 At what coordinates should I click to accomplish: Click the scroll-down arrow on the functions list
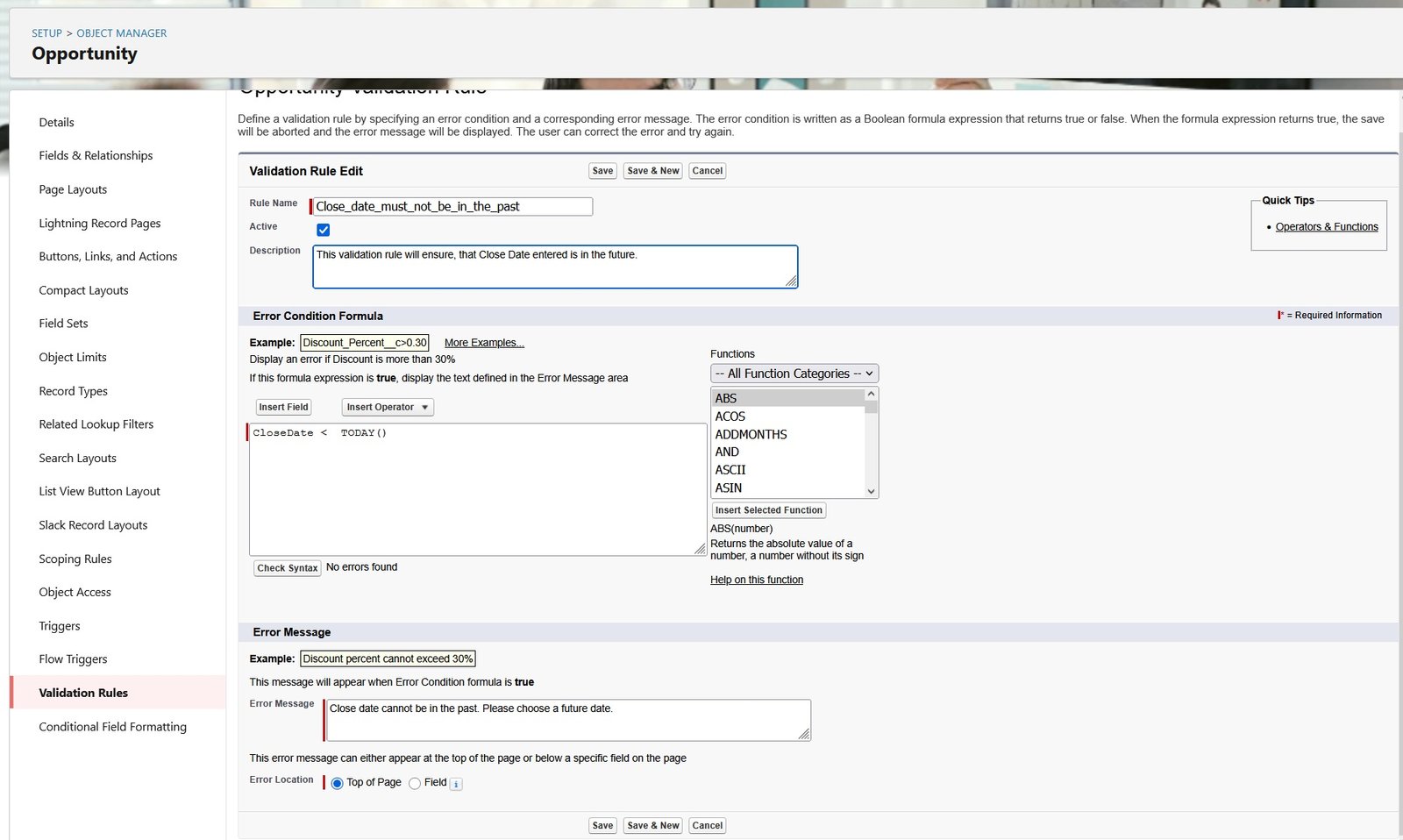click(869, 491)
